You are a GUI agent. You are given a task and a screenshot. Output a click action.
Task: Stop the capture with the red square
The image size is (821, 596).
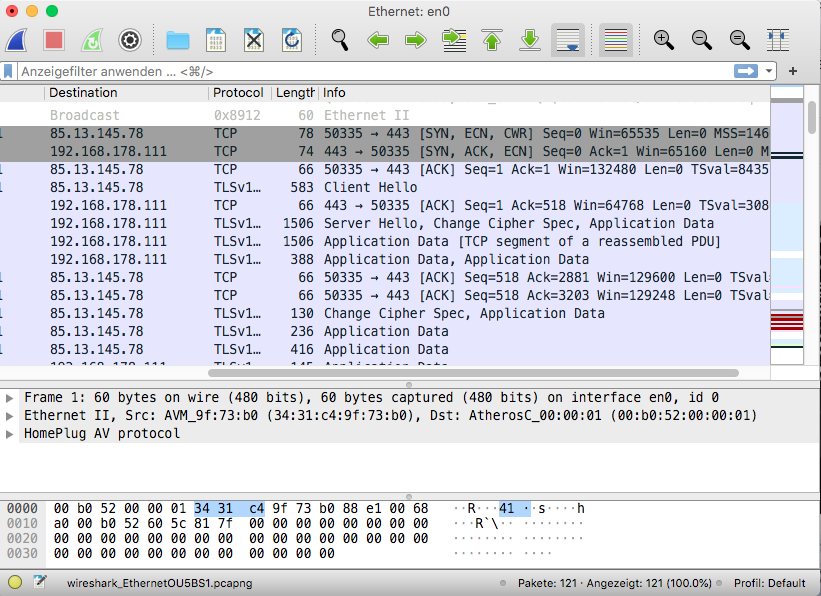coord(54,40)
